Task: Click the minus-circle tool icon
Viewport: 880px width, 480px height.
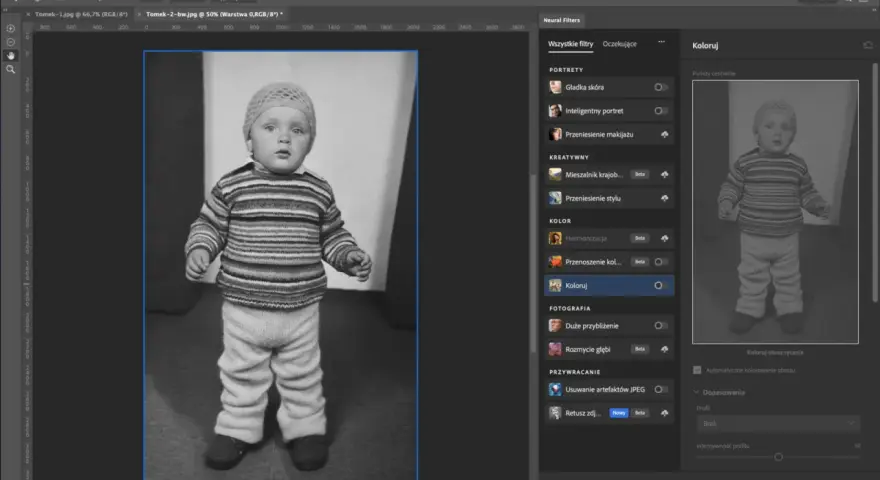Action: tap(11, 42)
